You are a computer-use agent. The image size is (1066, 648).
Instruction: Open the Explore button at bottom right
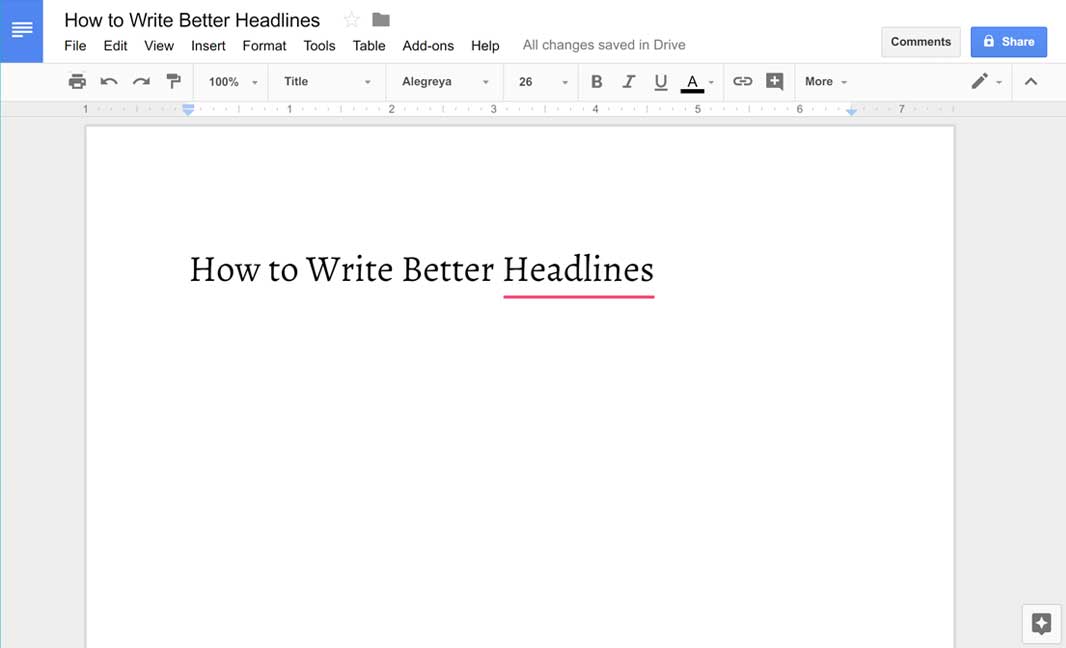point(1041,623)
